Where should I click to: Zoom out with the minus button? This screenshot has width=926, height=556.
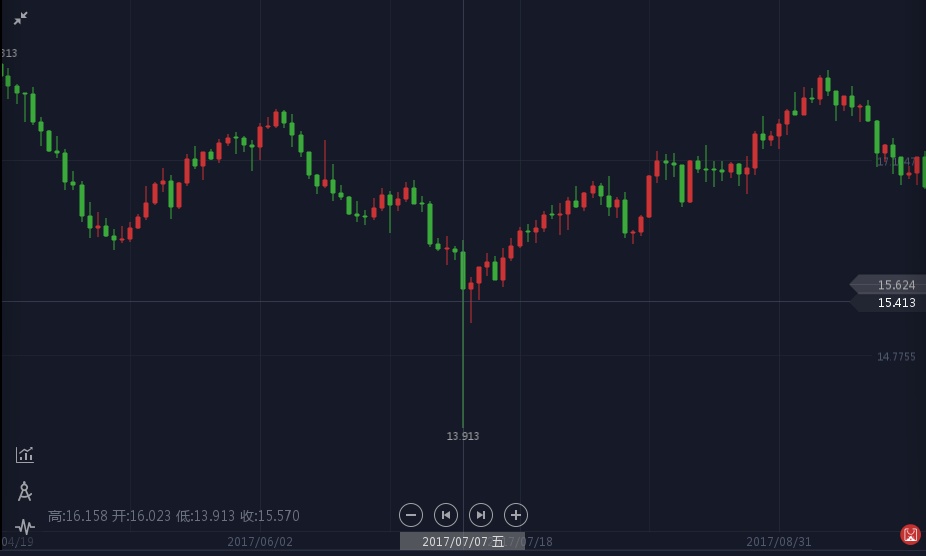point(411,515)
